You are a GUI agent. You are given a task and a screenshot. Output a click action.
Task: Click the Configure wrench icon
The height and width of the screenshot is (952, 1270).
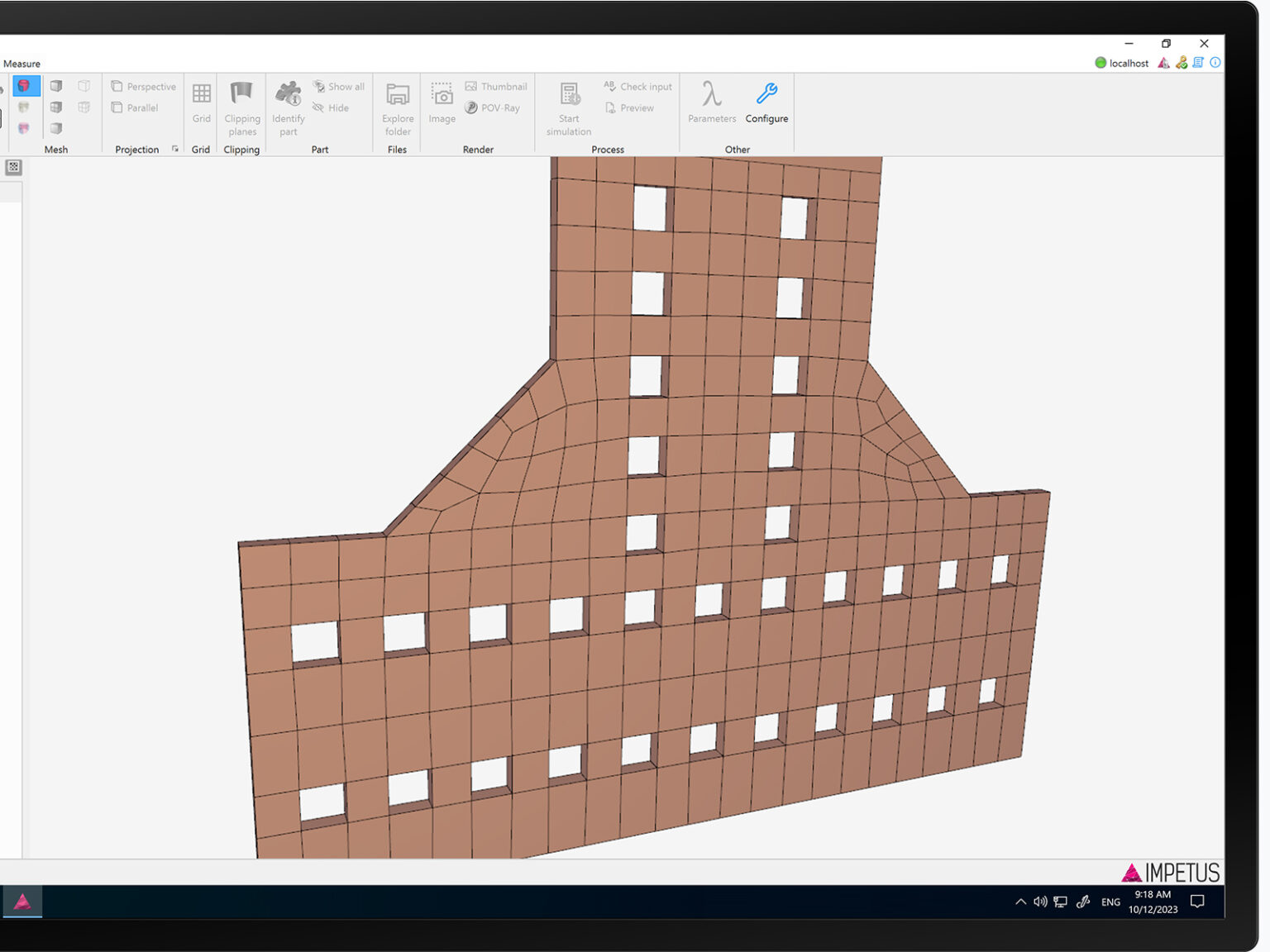click(766, 94)
